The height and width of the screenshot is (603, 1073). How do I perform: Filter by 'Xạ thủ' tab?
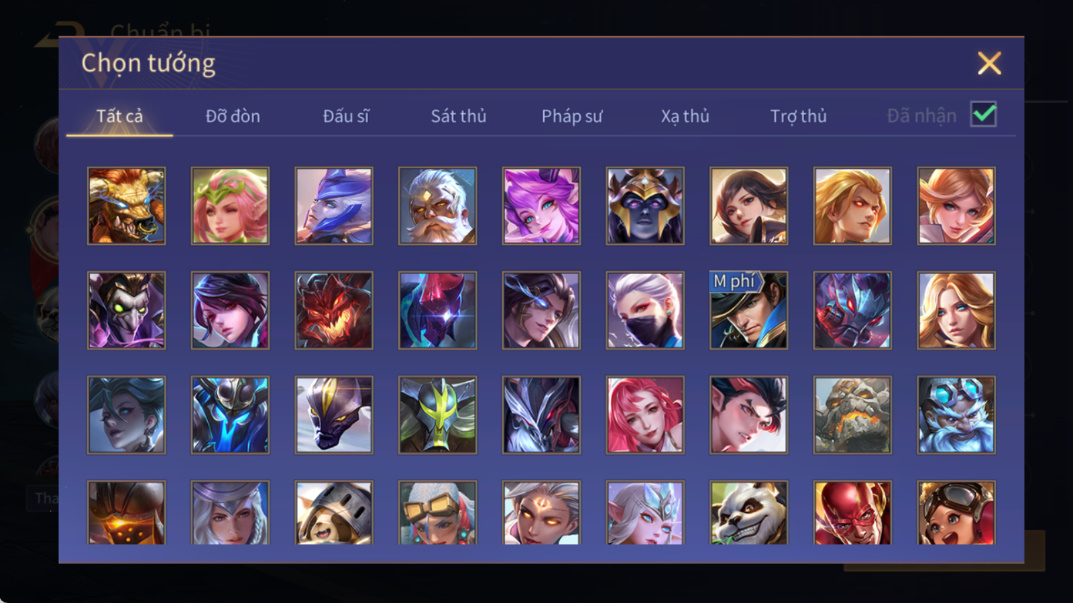point(685,116)
